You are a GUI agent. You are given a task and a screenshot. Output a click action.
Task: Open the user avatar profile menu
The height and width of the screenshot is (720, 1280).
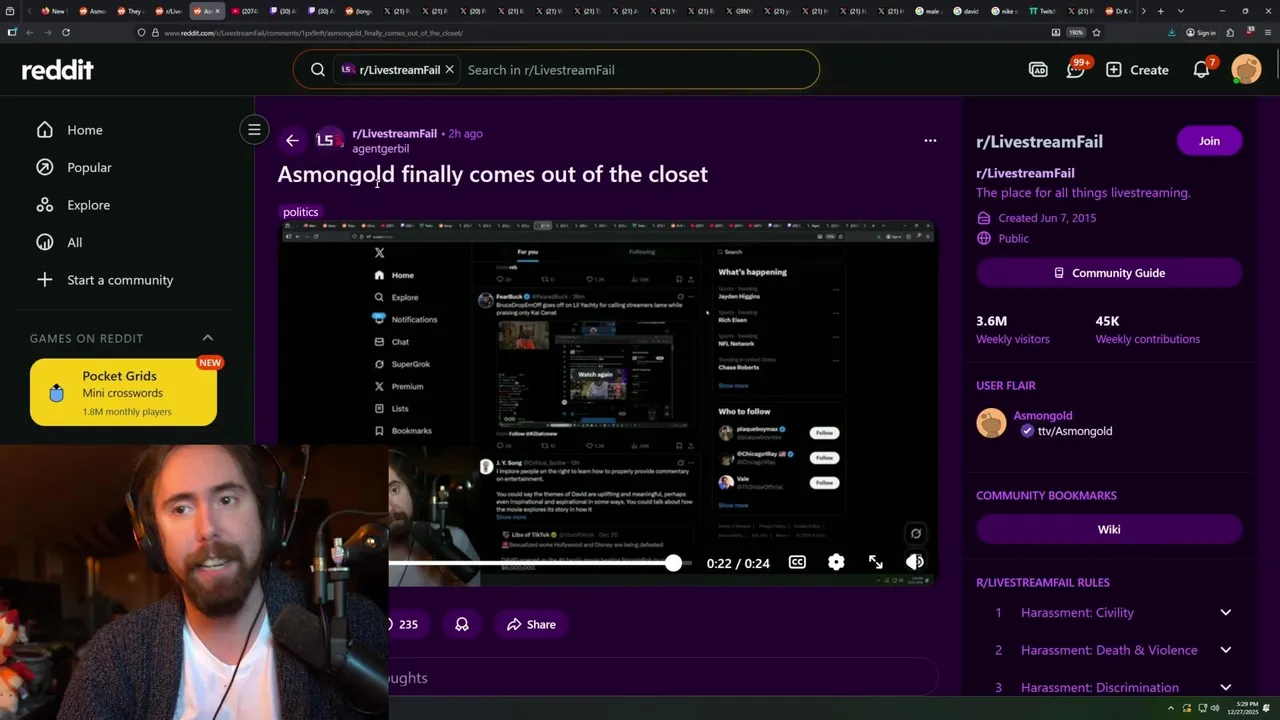click(1246, 70)
